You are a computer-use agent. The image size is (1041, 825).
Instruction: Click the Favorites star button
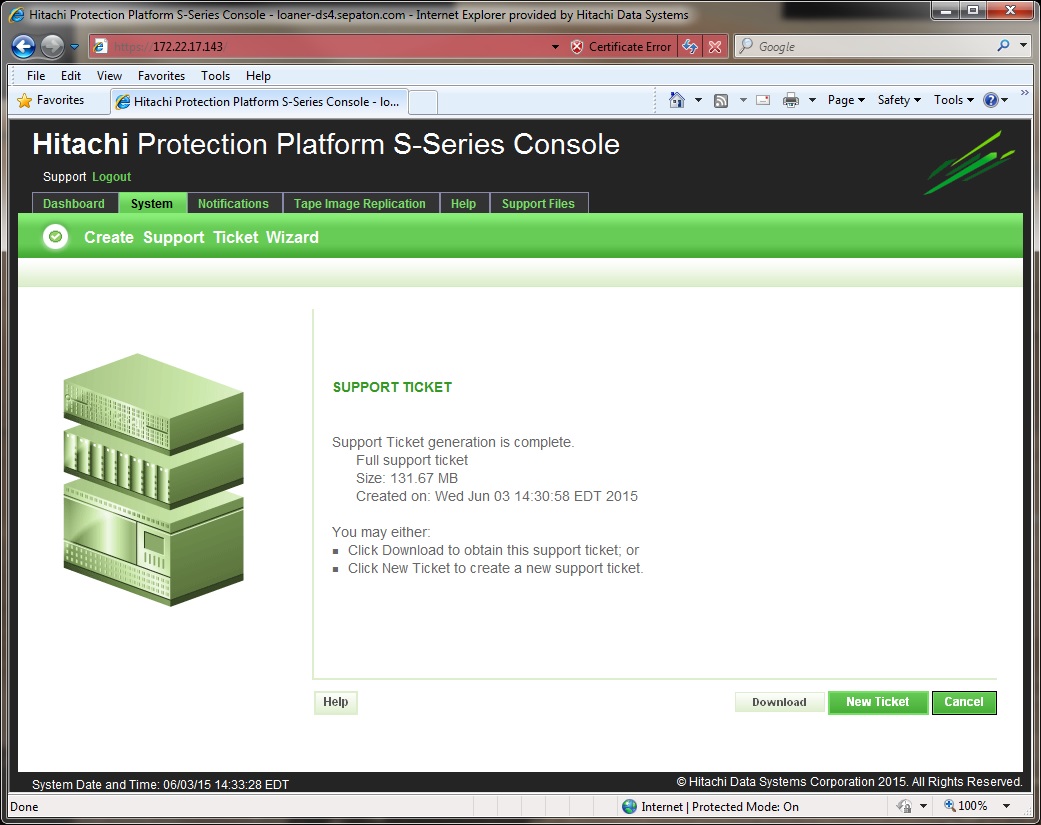[51, 100]
